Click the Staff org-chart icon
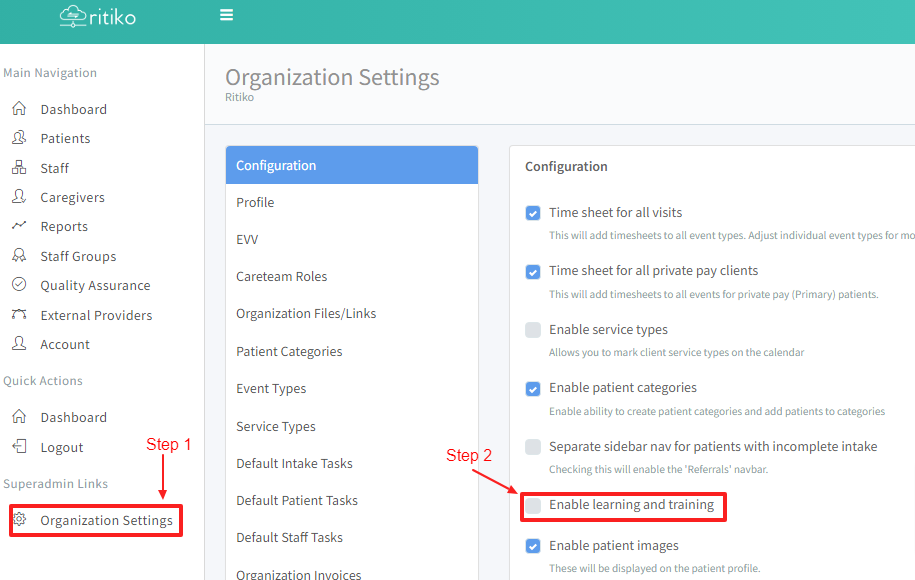Viewport: 915px width, 580px height. pos(19,168)
